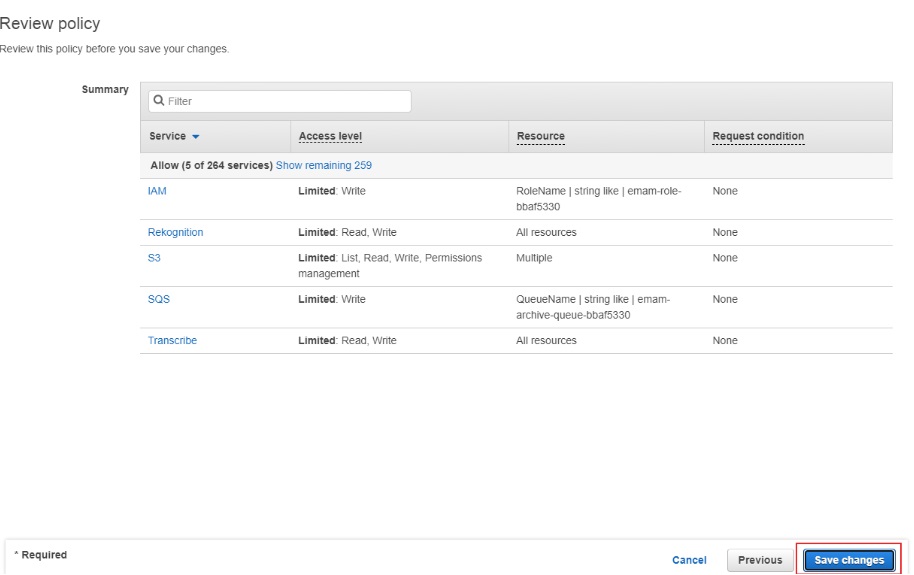Show remaining 259 services
Screen dimensions: 914x575
pyautogui.click(x=324, y=165)
